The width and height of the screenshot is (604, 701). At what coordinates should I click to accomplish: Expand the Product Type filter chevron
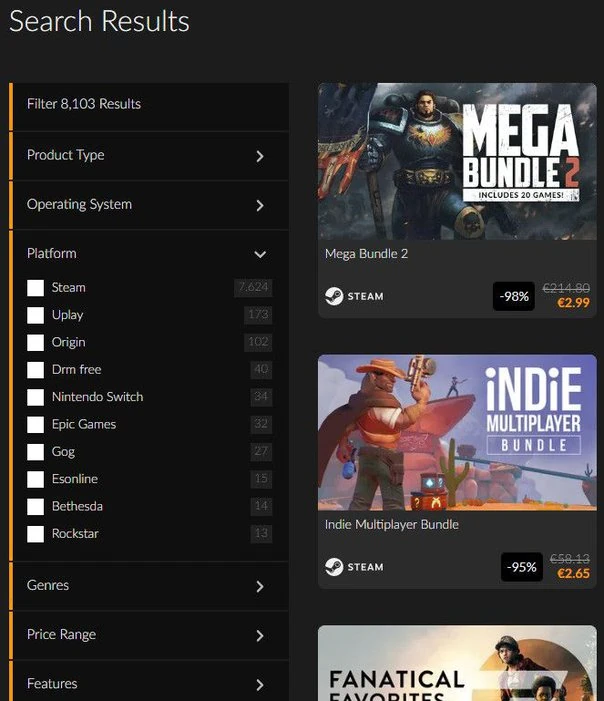[x=260, y=156]
